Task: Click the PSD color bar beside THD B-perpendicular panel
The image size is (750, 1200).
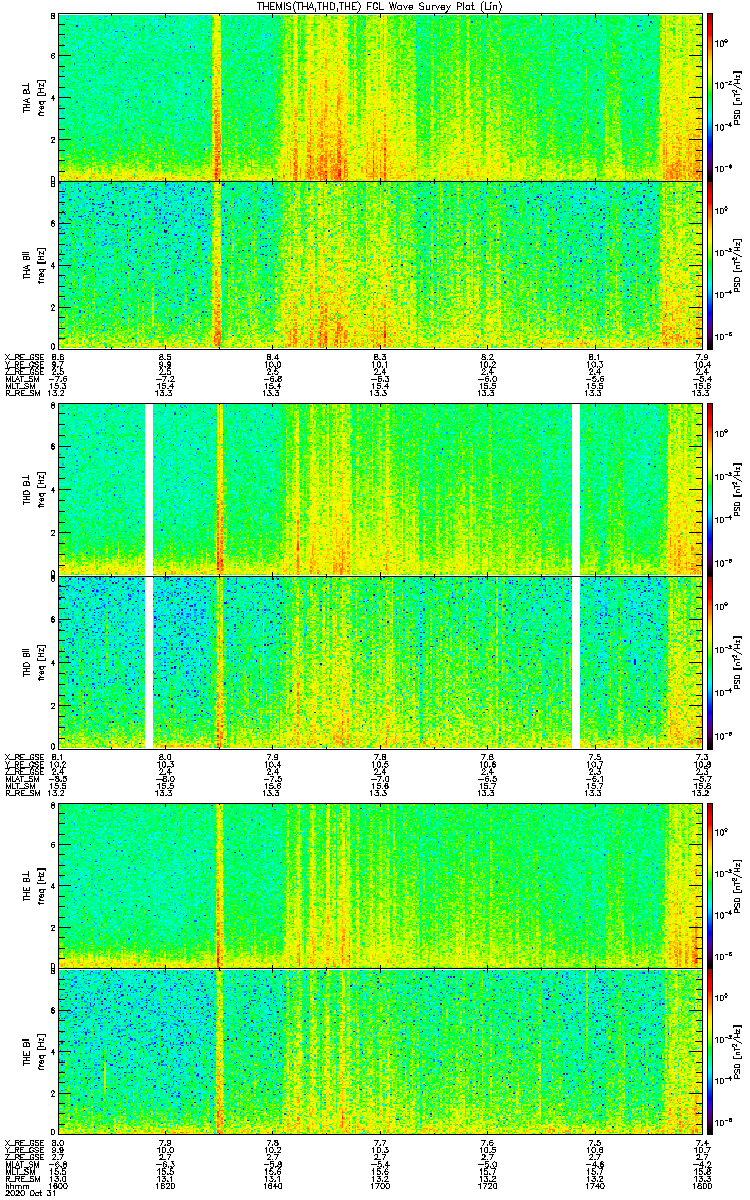Action: click(x=710, y=489)
